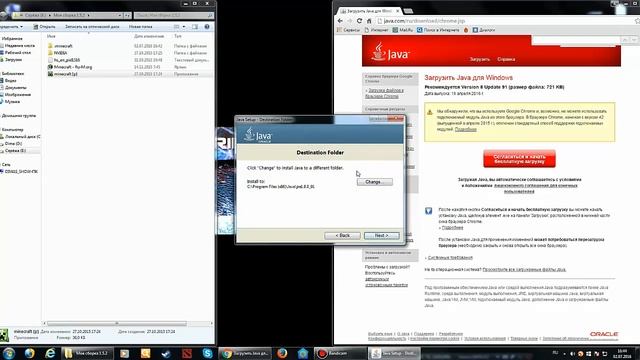Toggle the Explorer preview pane button
The image size is (640, 360).
point(195,27)
